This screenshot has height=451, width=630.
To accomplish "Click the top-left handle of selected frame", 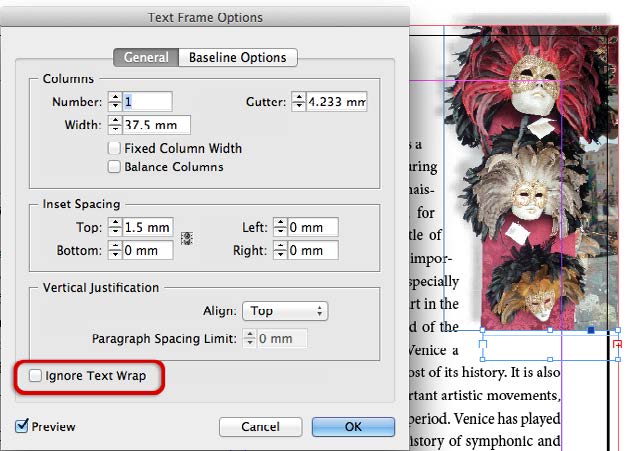I will 483,330.
